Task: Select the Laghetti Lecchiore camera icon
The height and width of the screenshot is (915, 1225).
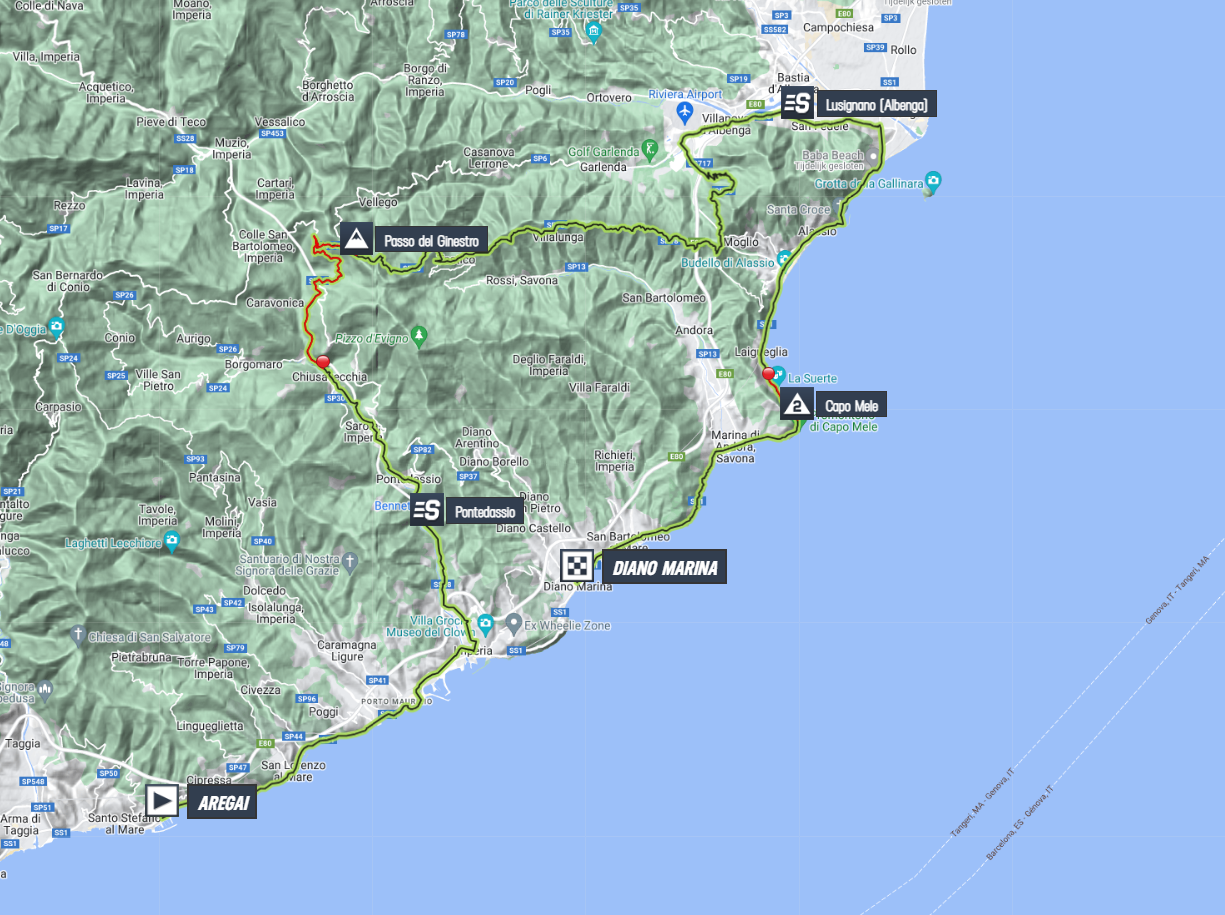Action: pyautogui.click(x=172, y=541)
